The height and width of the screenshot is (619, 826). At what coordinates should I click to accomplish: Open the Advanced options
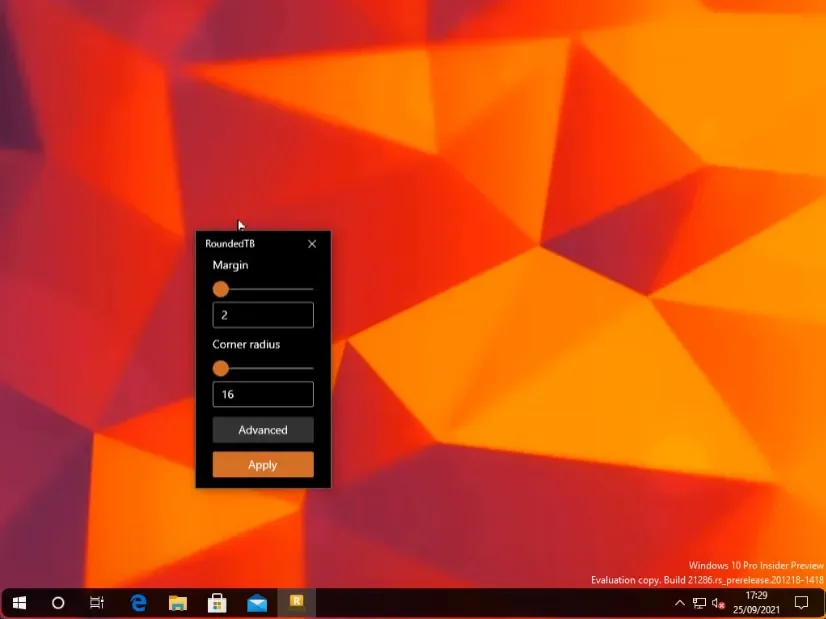click(263, 430)
